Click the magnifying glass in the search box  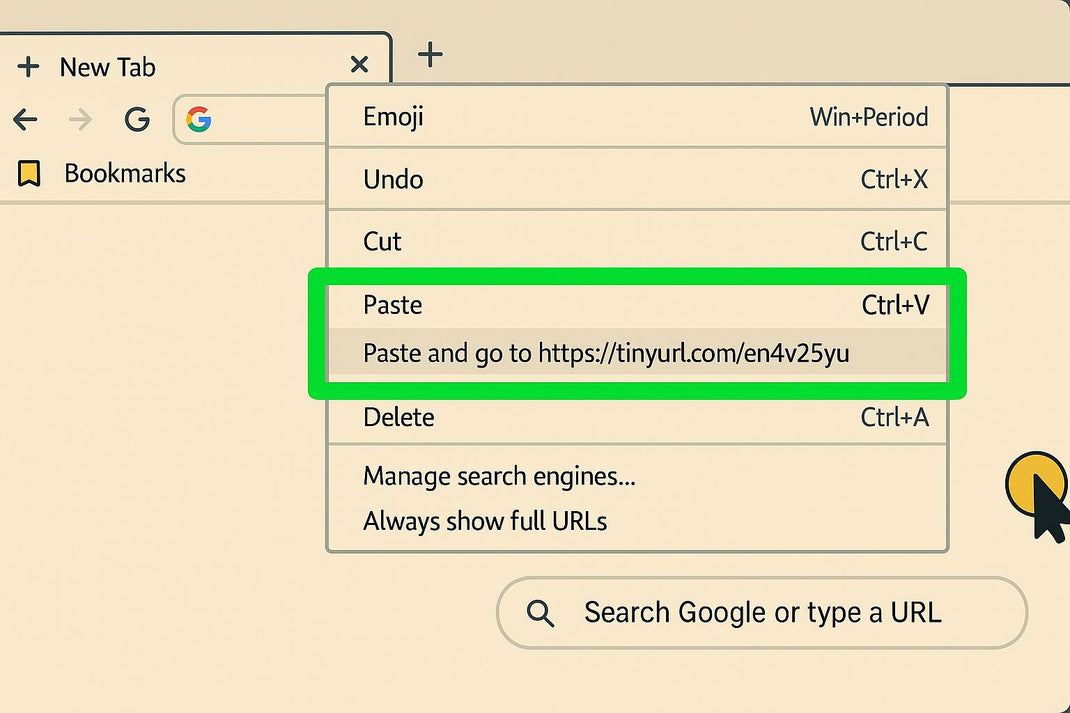pos(540,612)
